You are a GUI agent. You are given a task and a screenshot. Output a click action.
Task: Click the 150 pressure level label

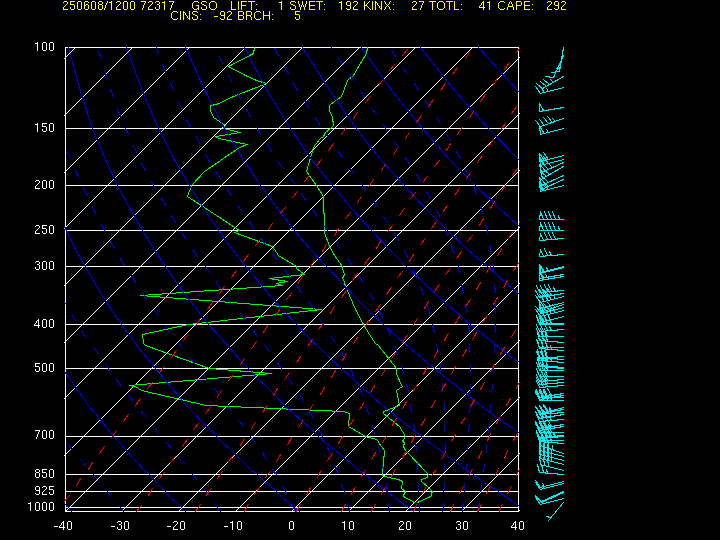tap(45, 128)
